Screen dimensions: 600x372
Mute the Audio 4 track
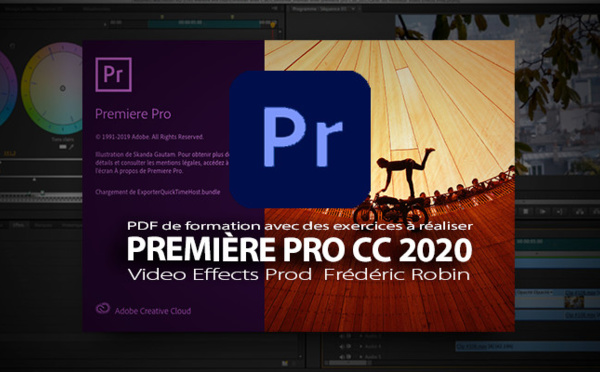pos(342,346)
